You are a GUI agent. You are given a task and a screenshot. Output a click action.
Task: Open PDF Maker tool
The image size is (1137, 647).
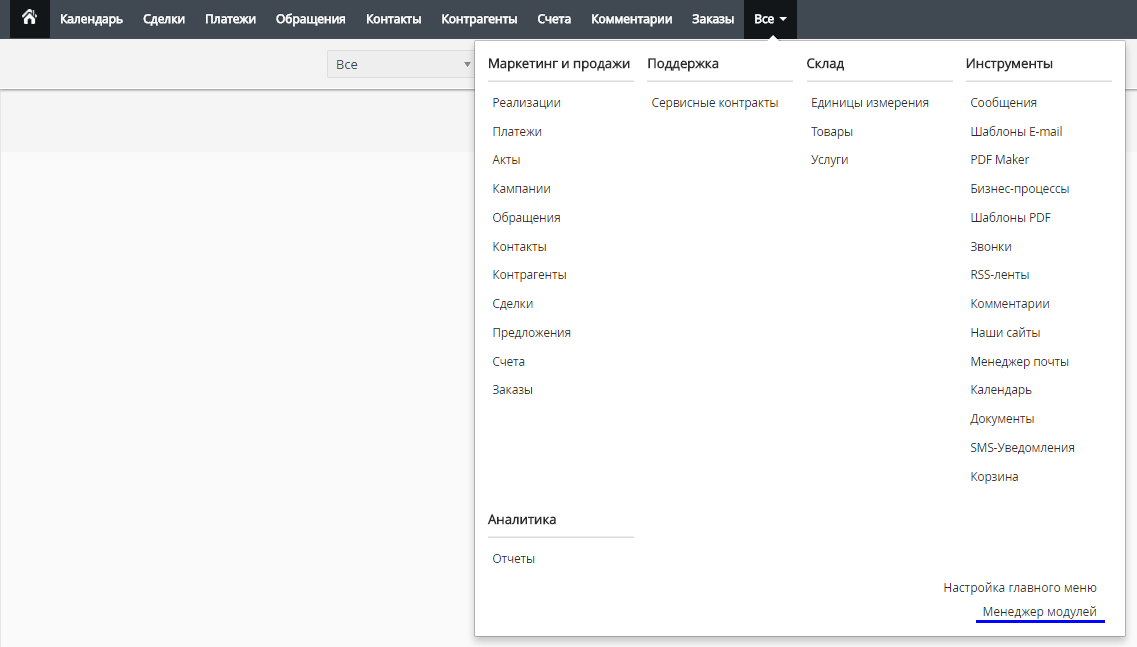point(999,160)
